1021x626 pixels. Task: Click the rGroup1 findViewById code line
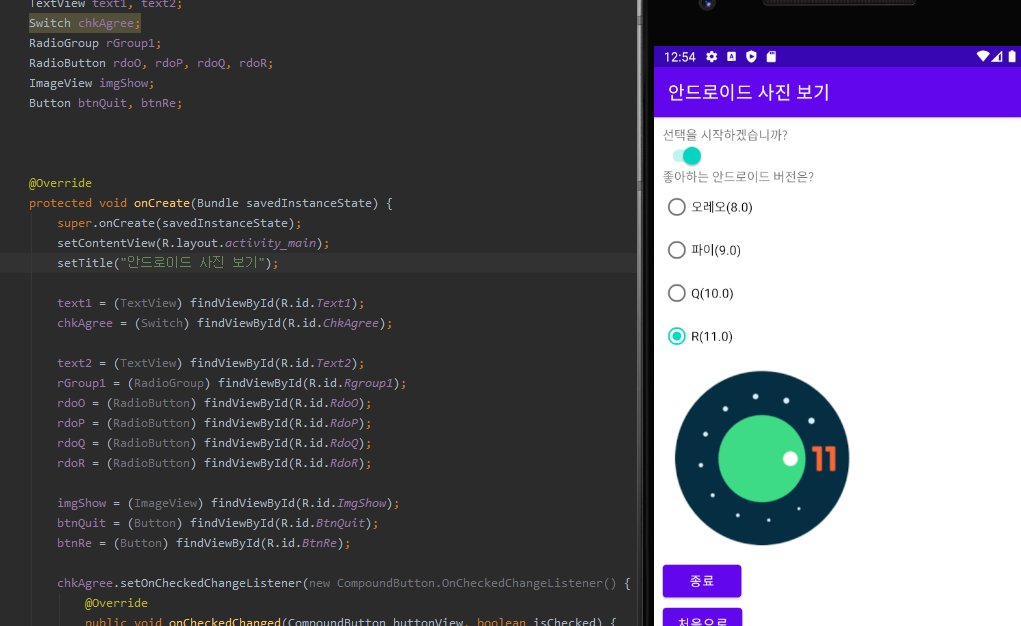tap(232, 383)
